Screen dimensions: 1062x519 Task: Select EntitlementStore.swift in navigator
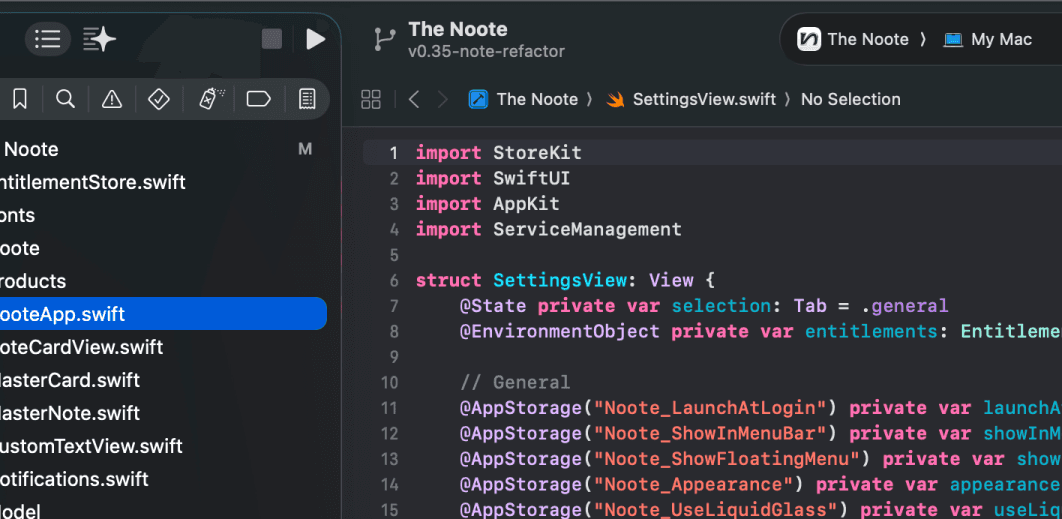tap(163, 182)
